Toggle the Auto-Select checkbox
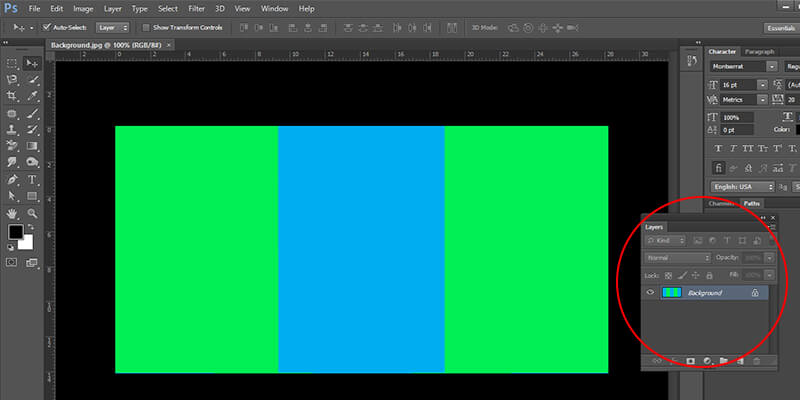Viewport: 800px width, 400px height. click(x=47, y=27)
